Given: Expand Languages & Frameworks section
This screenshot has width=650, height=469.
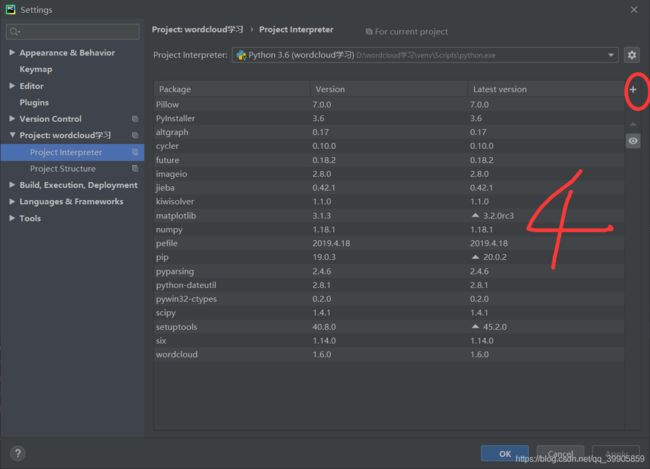Looking at the screenshot, I should click(12, 202).
